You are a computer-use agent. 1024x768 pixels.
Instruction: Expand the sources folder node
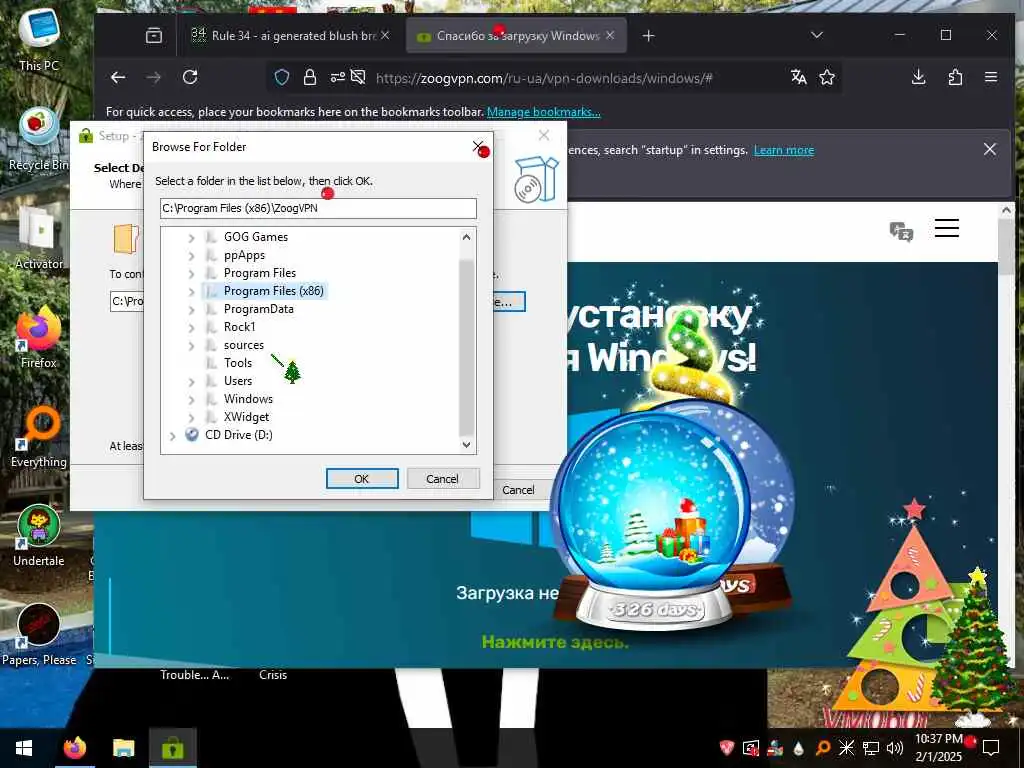[191, 345]
